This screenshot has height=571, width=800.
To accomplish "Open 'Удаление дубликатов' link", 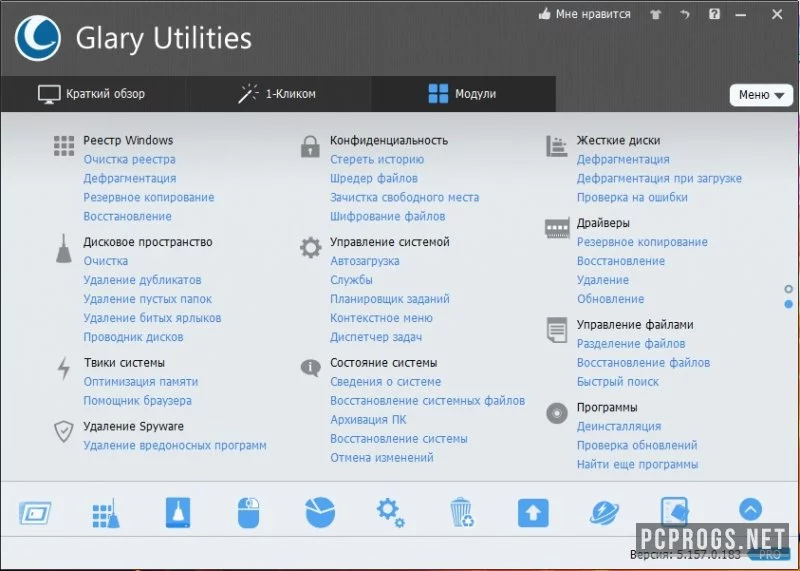I will click(142, 280).
